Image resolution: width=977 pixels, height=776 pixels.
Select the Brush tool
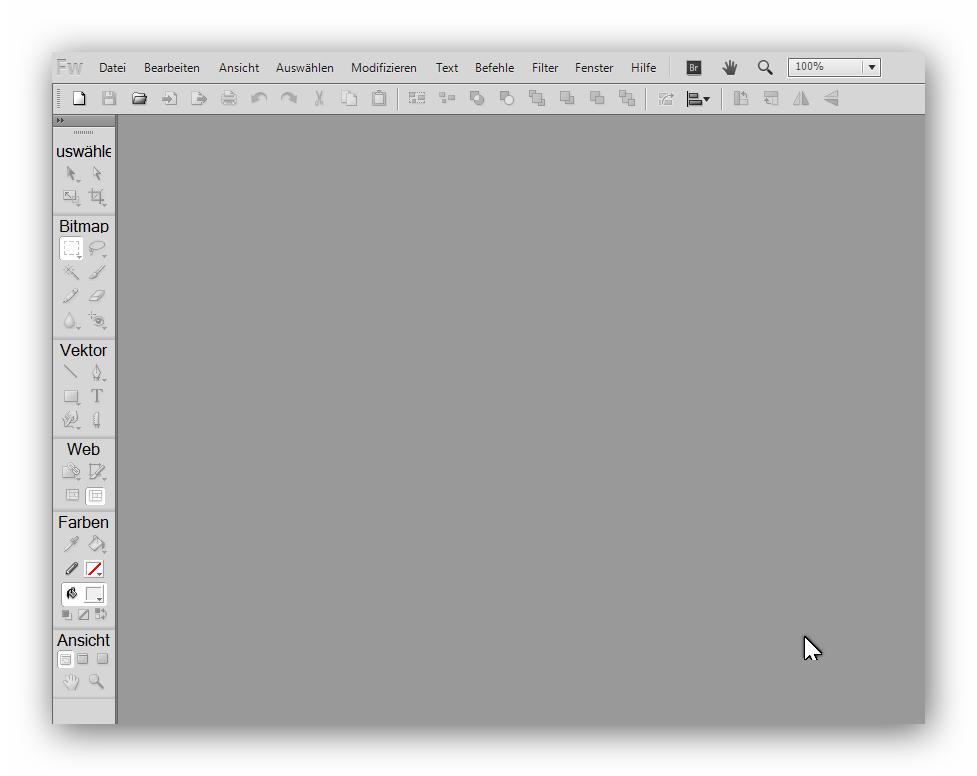[97, 272]
